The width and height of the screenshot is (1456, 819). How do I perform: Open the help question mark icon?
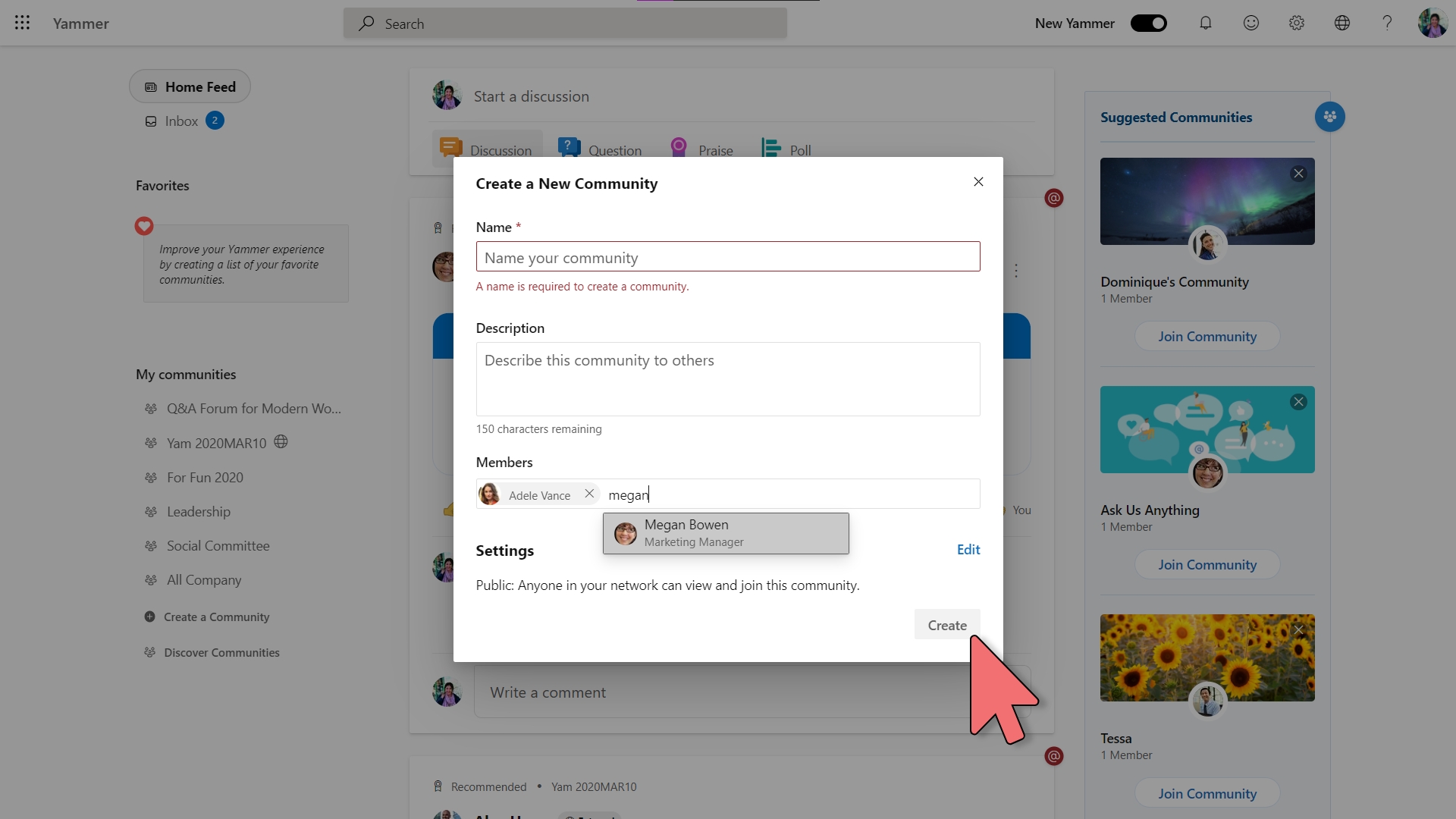tap(1387, 23)
